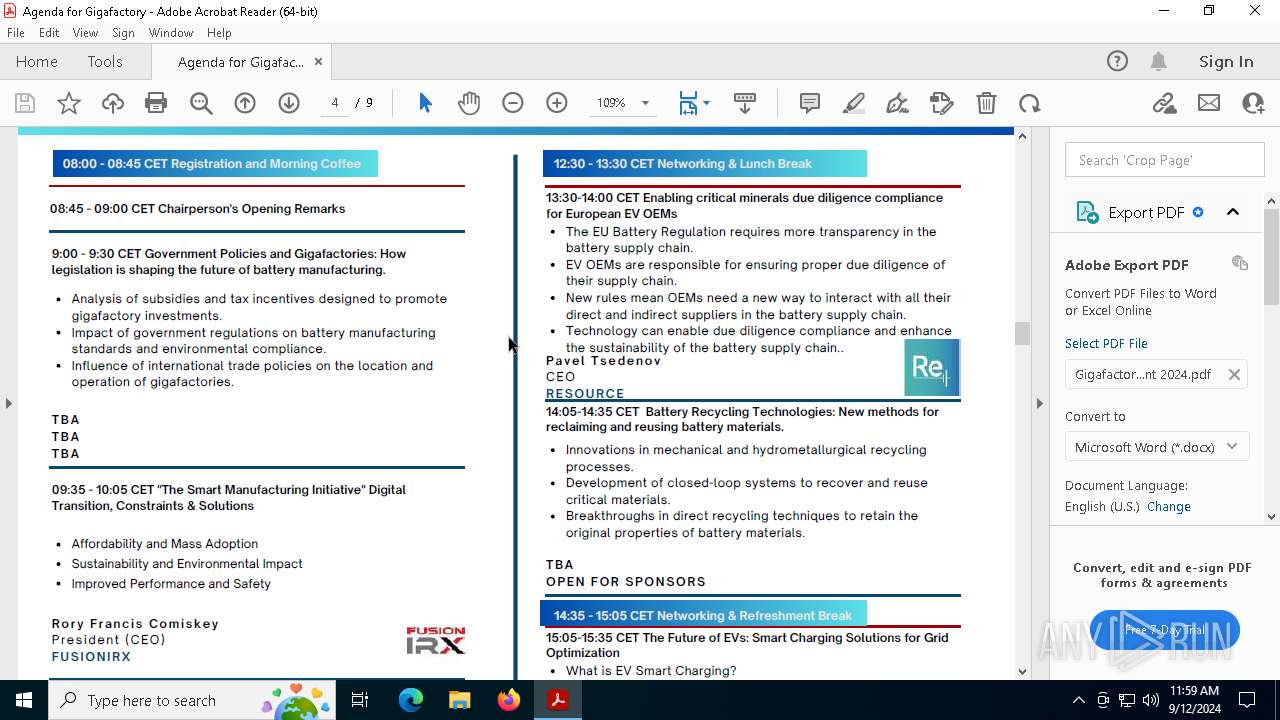View notifications with the bell icon
The width and height of the screenshot is (1280, 720).
point(1158,61)
